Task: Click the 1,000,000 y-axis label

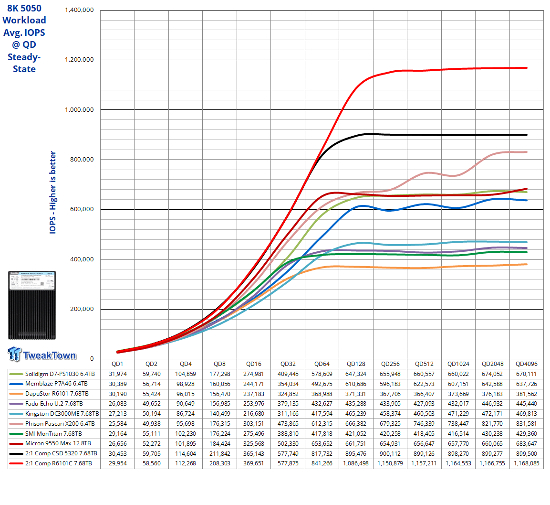Action: (x=79, y=110)
